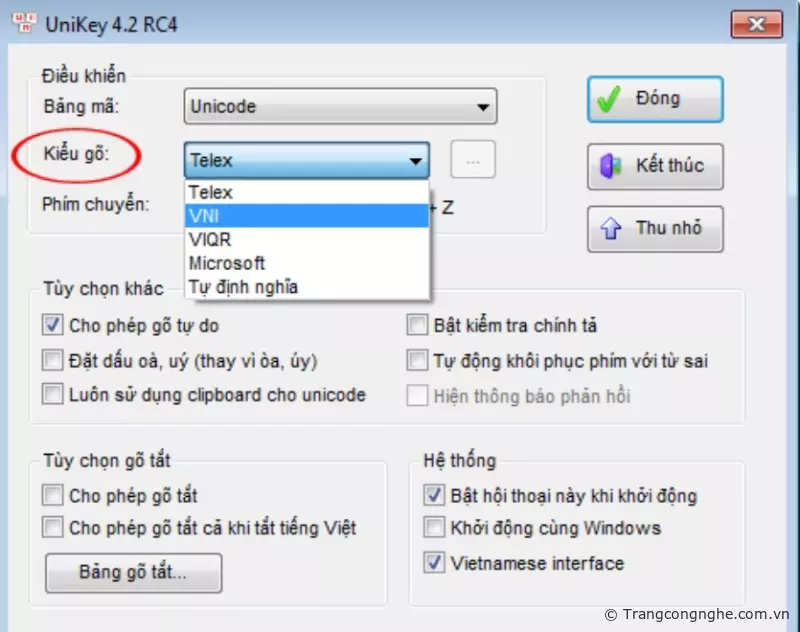The height and width of the screenshot is (632, 800).
Task: Pick Microsoft typing method
Action: [x=307, y=263]
